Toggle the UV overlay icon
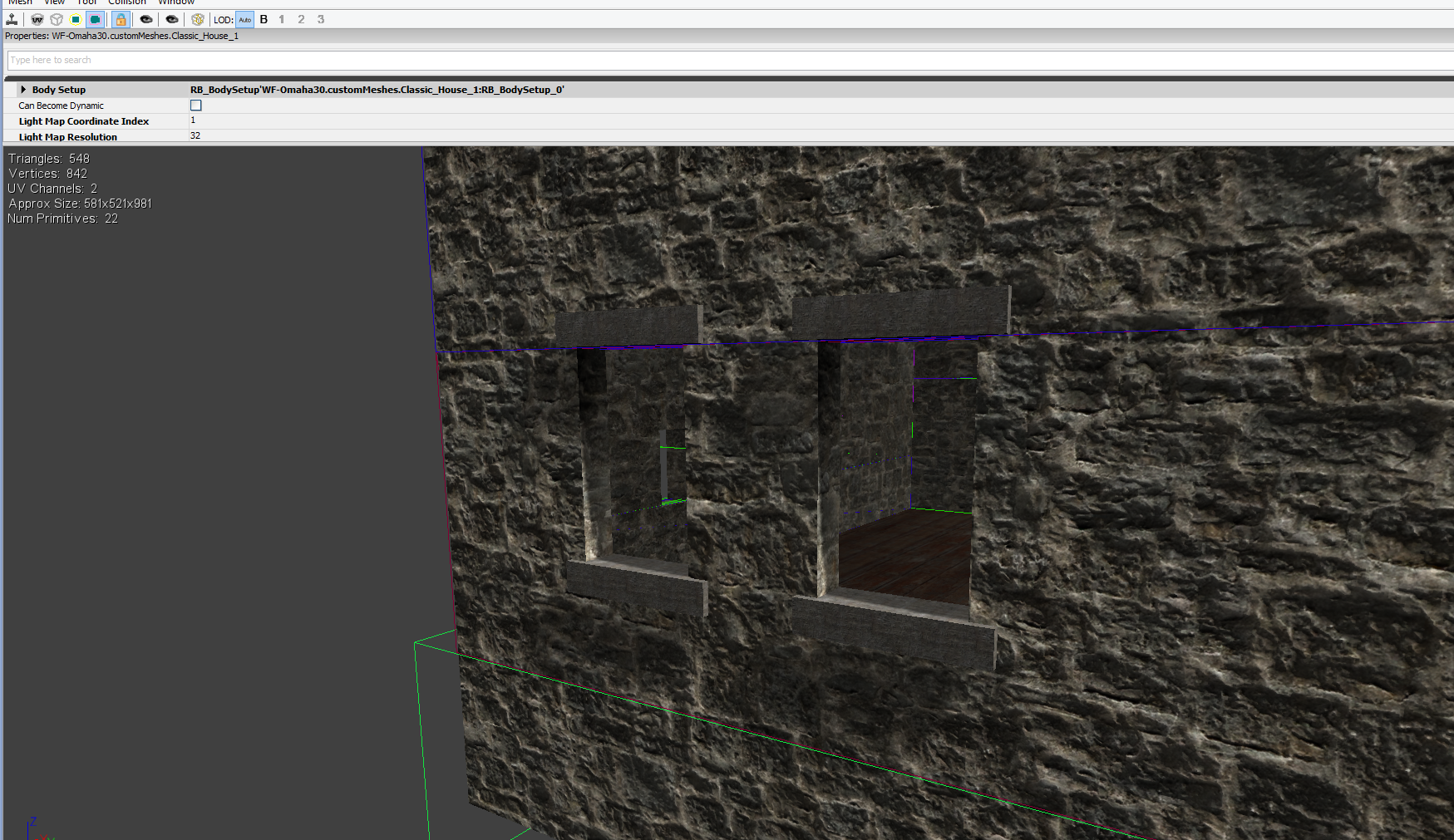Viewport: 1454px width, 840px height. pyautogui.click(x=37, y=19)
